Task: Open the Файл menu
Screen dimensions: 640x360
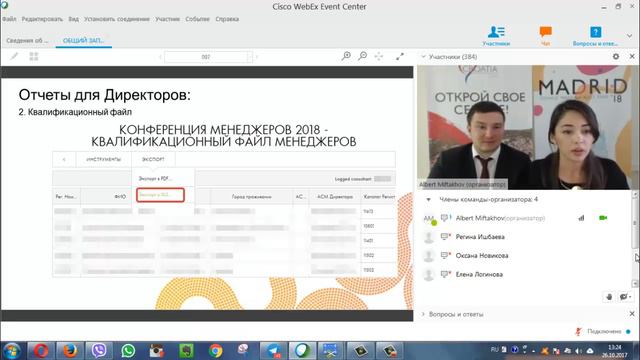Action: pos(9,19)
